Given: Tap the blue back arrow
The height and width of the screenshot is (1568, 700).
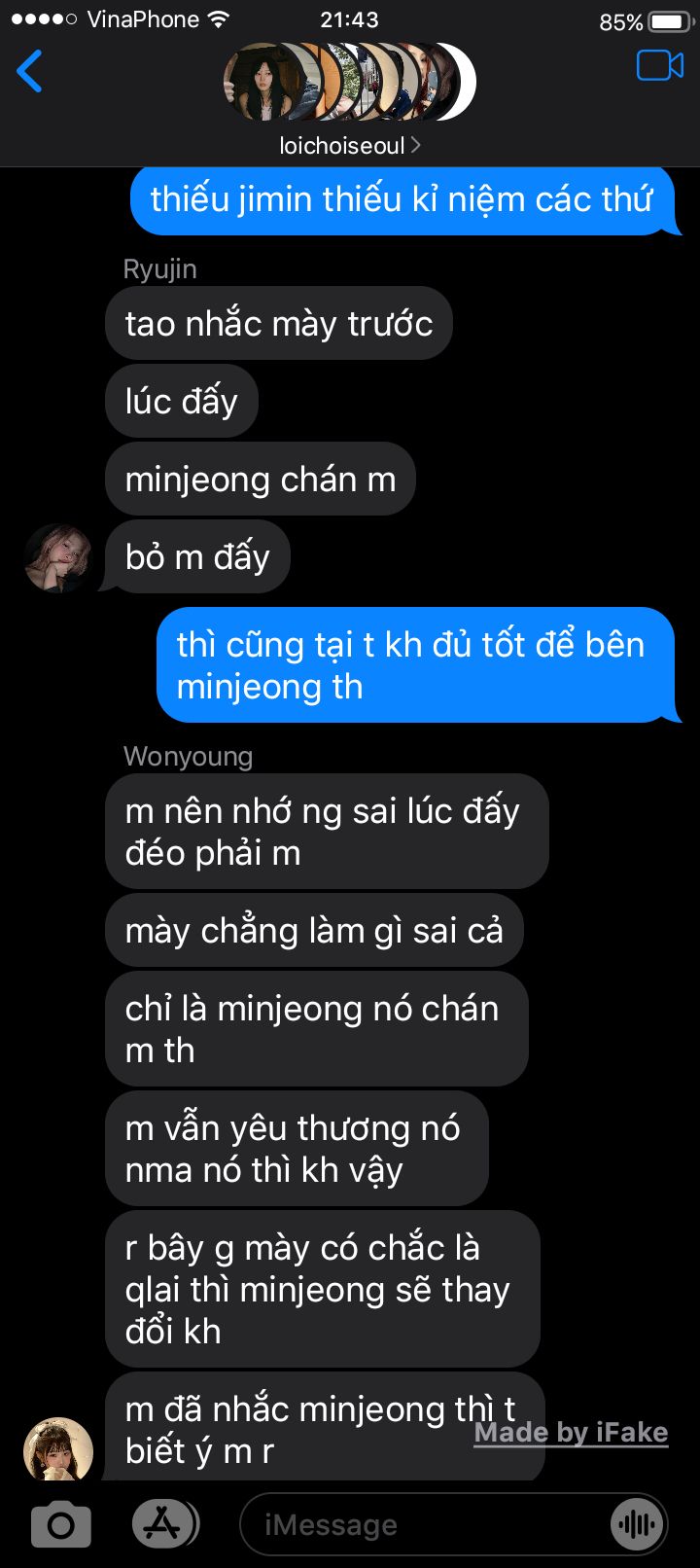Looking at the screenshot, I should [30, 71].
